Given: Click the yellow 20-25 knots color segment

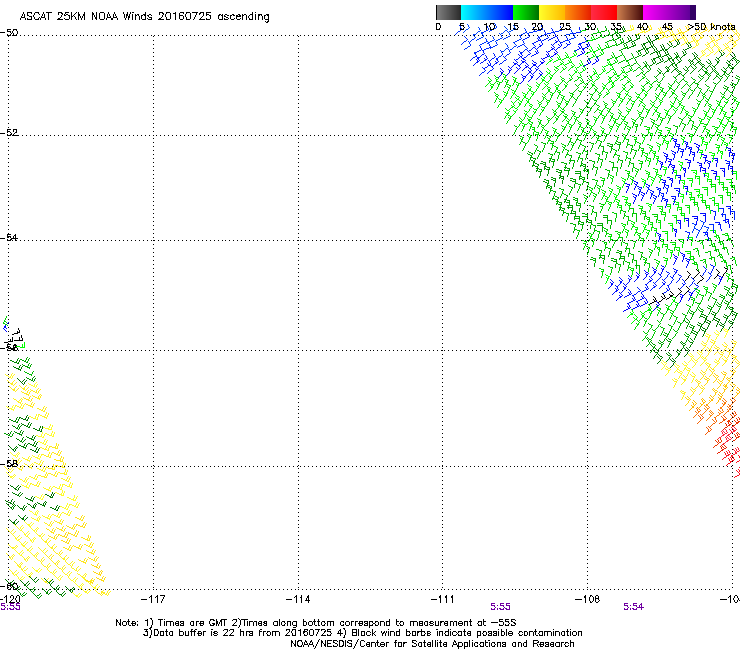Looking at the screenshot, I should point(552,12).
